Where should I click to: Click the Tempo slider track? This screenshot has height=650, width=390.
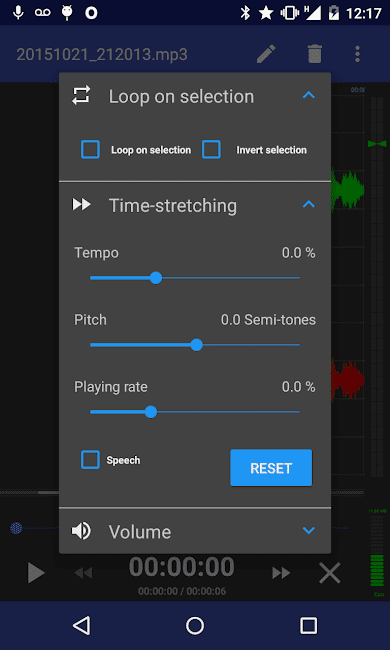pyautogui.click(x=195, y=278)
